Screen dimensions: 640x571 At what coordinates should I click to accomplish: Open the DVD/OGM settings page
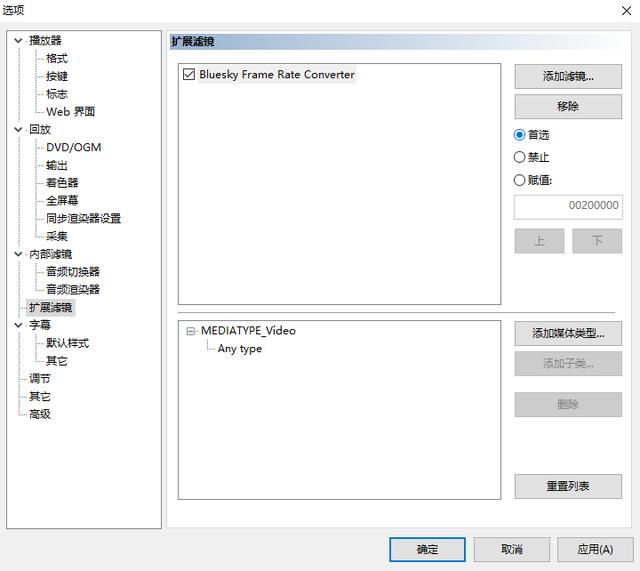pyautogui.click(x=73, y=147)
